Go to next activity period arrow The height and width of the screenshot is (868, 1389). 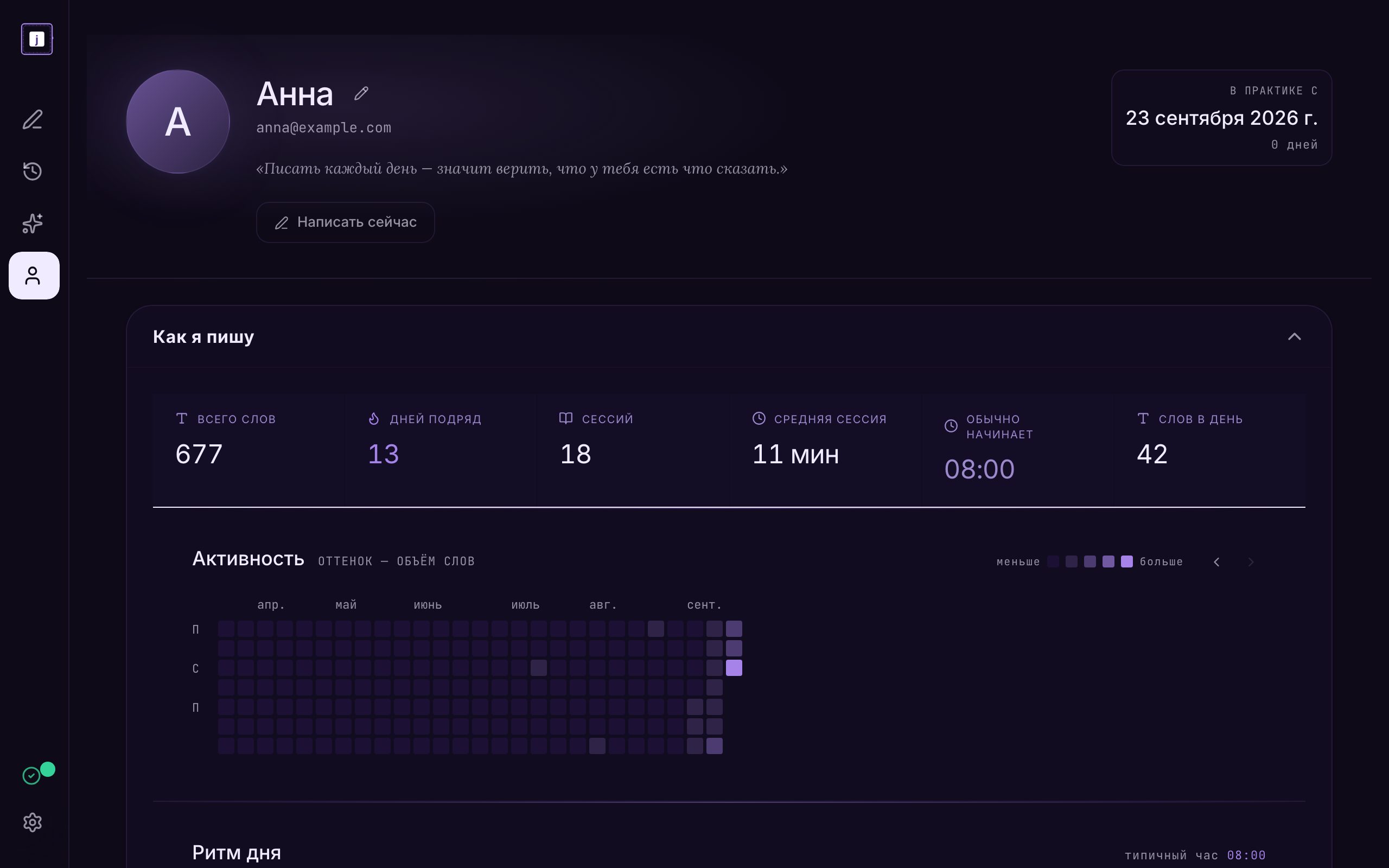click(1251, 562)
